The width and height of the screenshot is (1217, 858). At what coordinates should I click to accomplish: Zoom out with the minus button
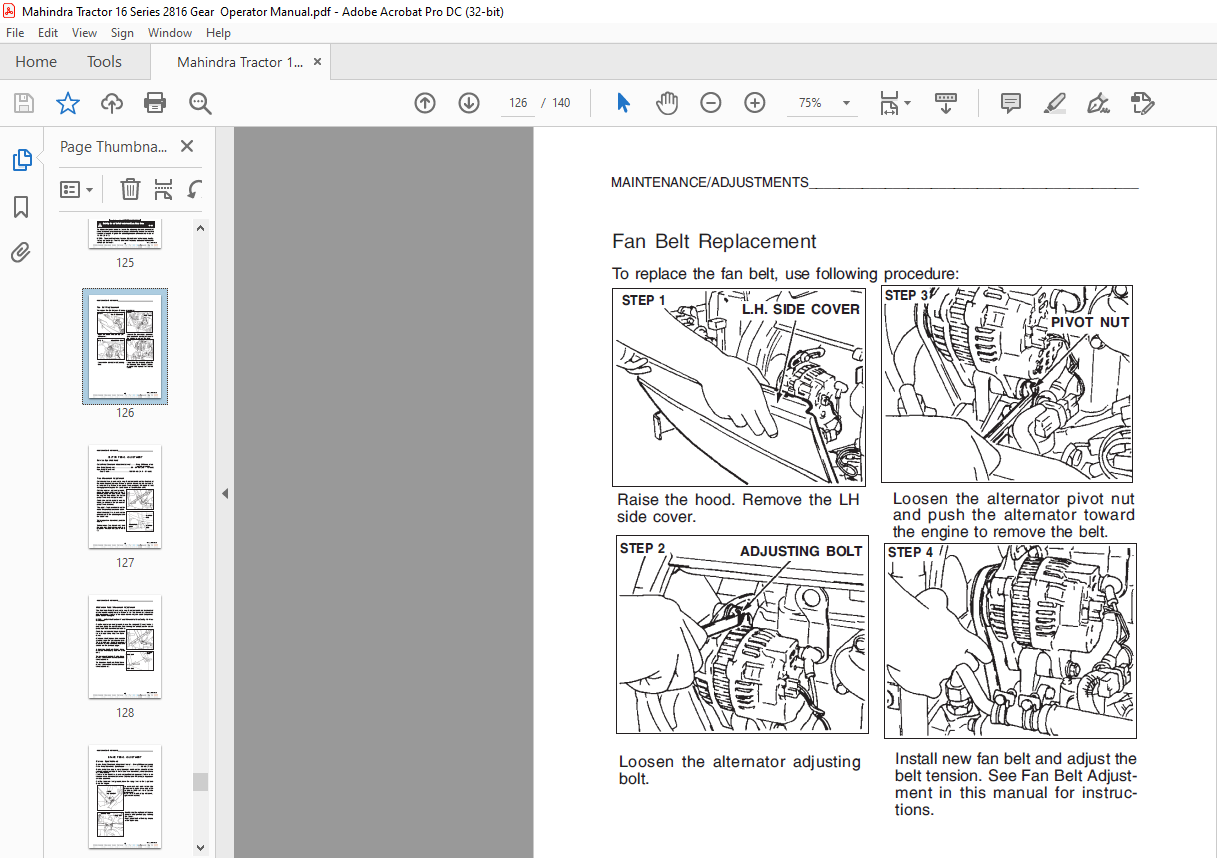coord(711,103)
